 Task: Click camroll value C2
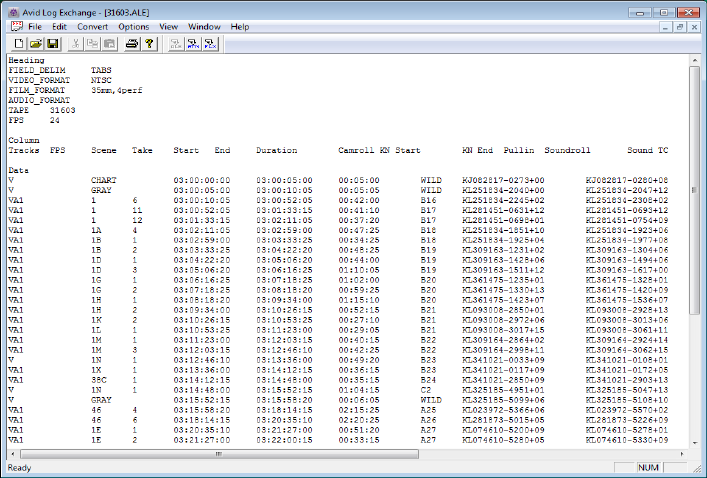pos(426,390)
